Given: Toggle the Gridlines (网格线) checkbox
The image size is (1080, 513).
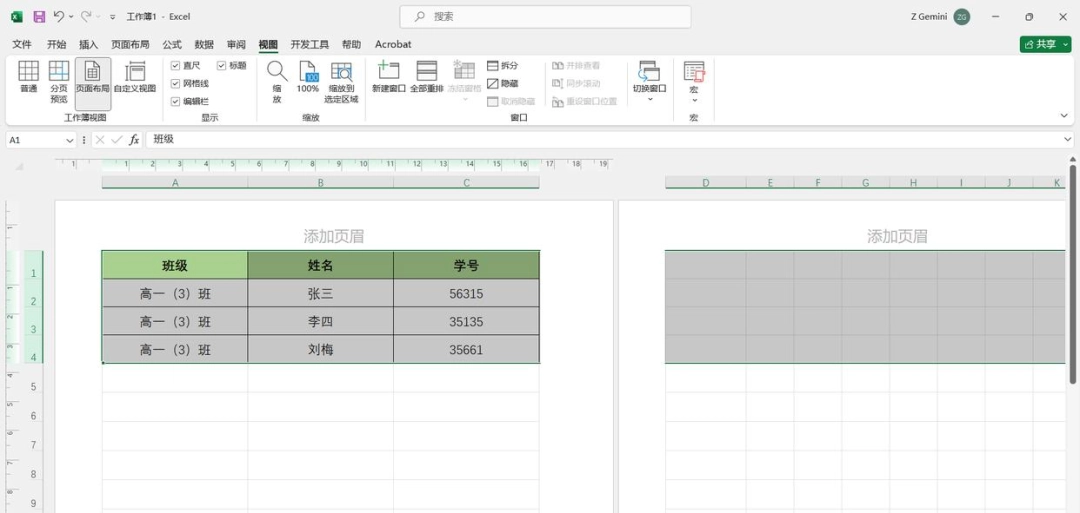Looking at the screenshot, I should (175, 83).
